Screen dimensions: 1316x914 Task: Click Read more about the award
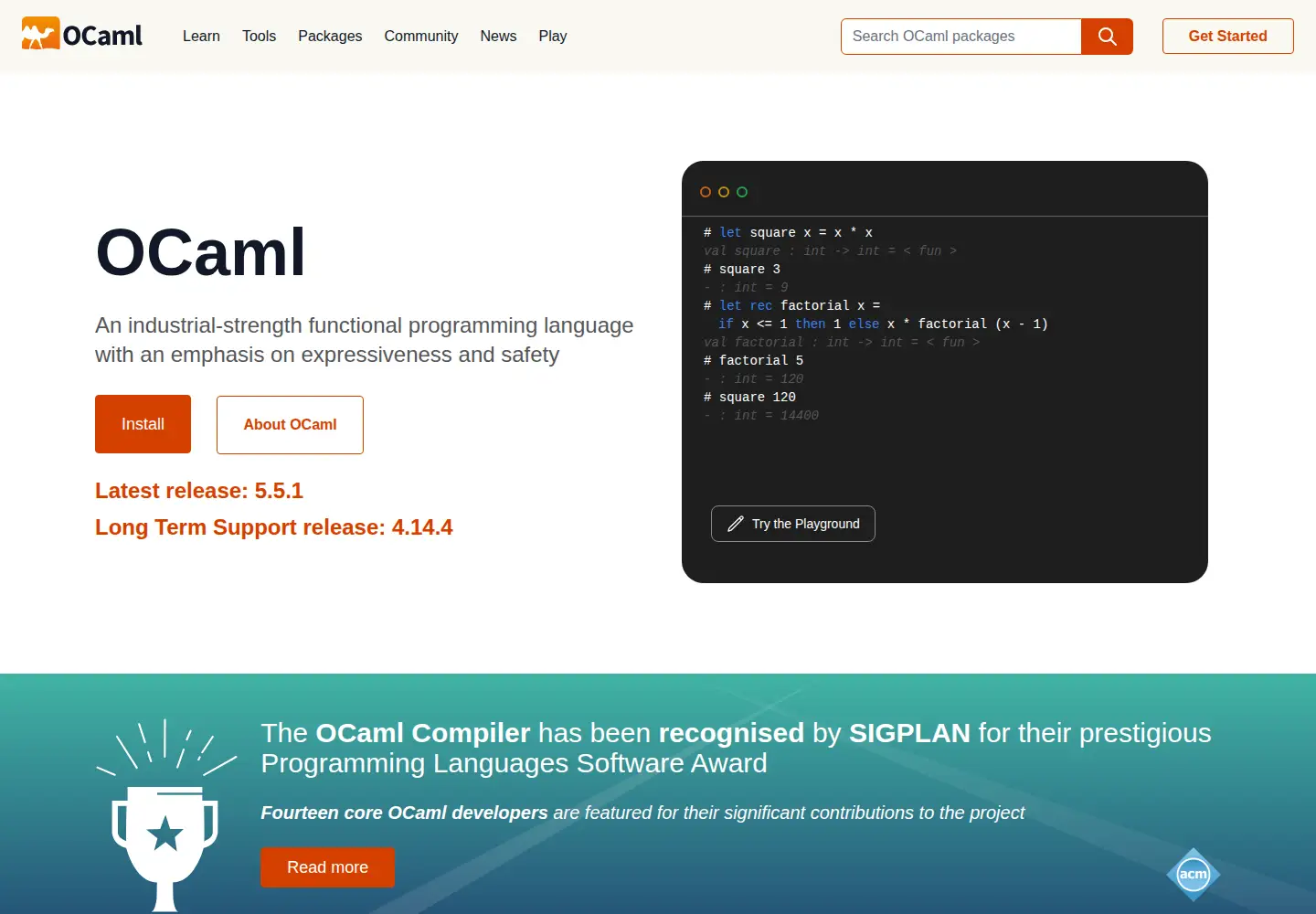327,867
